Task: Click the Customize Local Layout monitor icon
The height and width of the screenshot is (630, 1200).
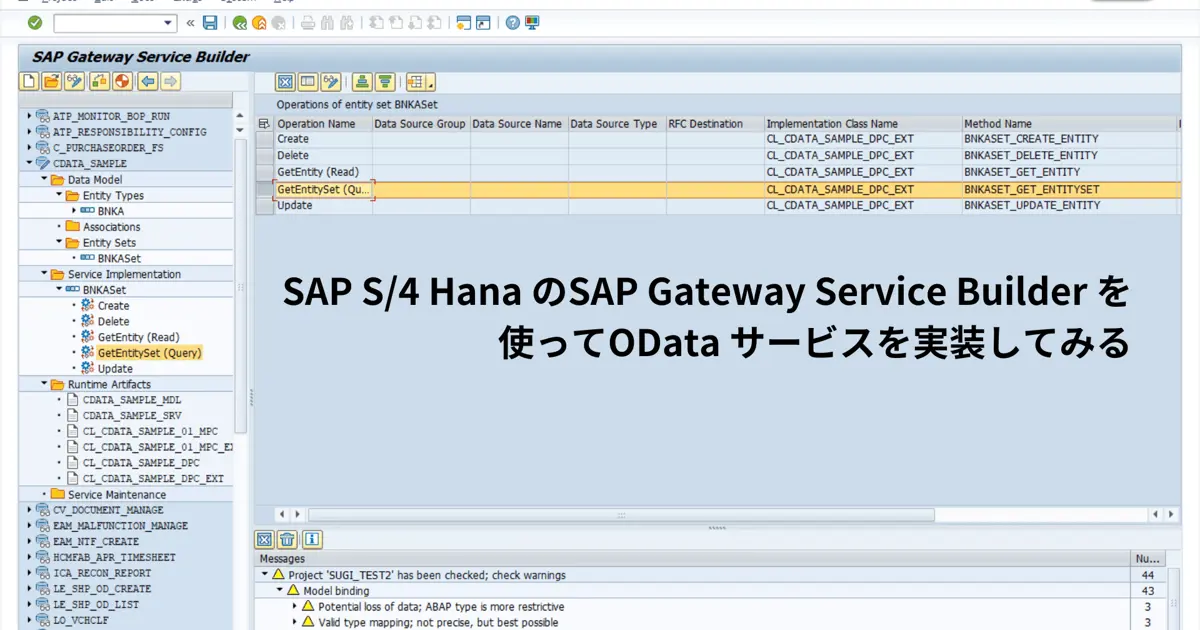Action: tap(532, 22)
